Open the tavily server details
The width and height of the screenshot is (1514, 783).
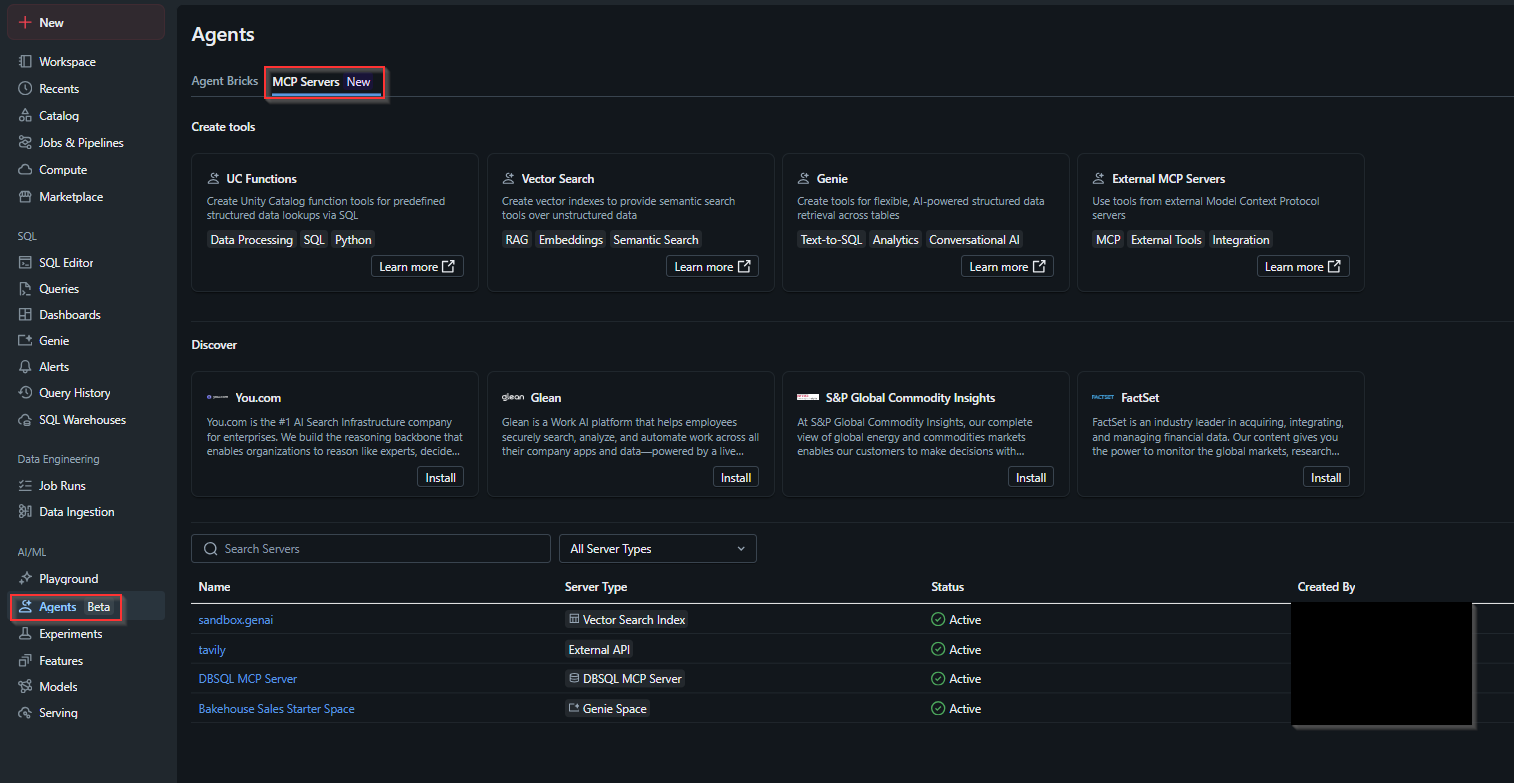[212, 649]
